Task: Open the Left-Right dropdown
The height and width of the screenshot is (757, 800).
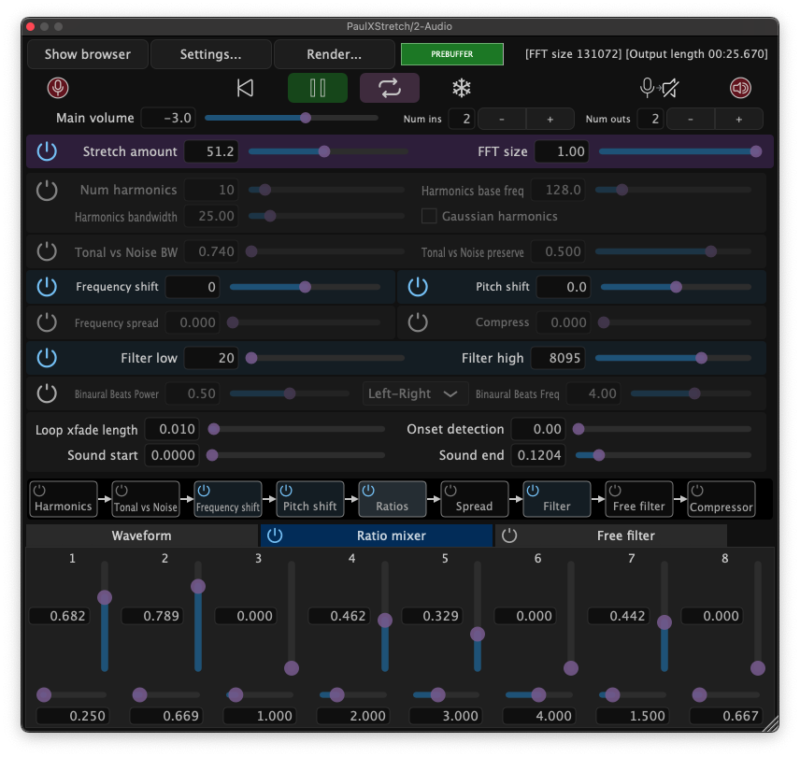Action: pos(414,394)
